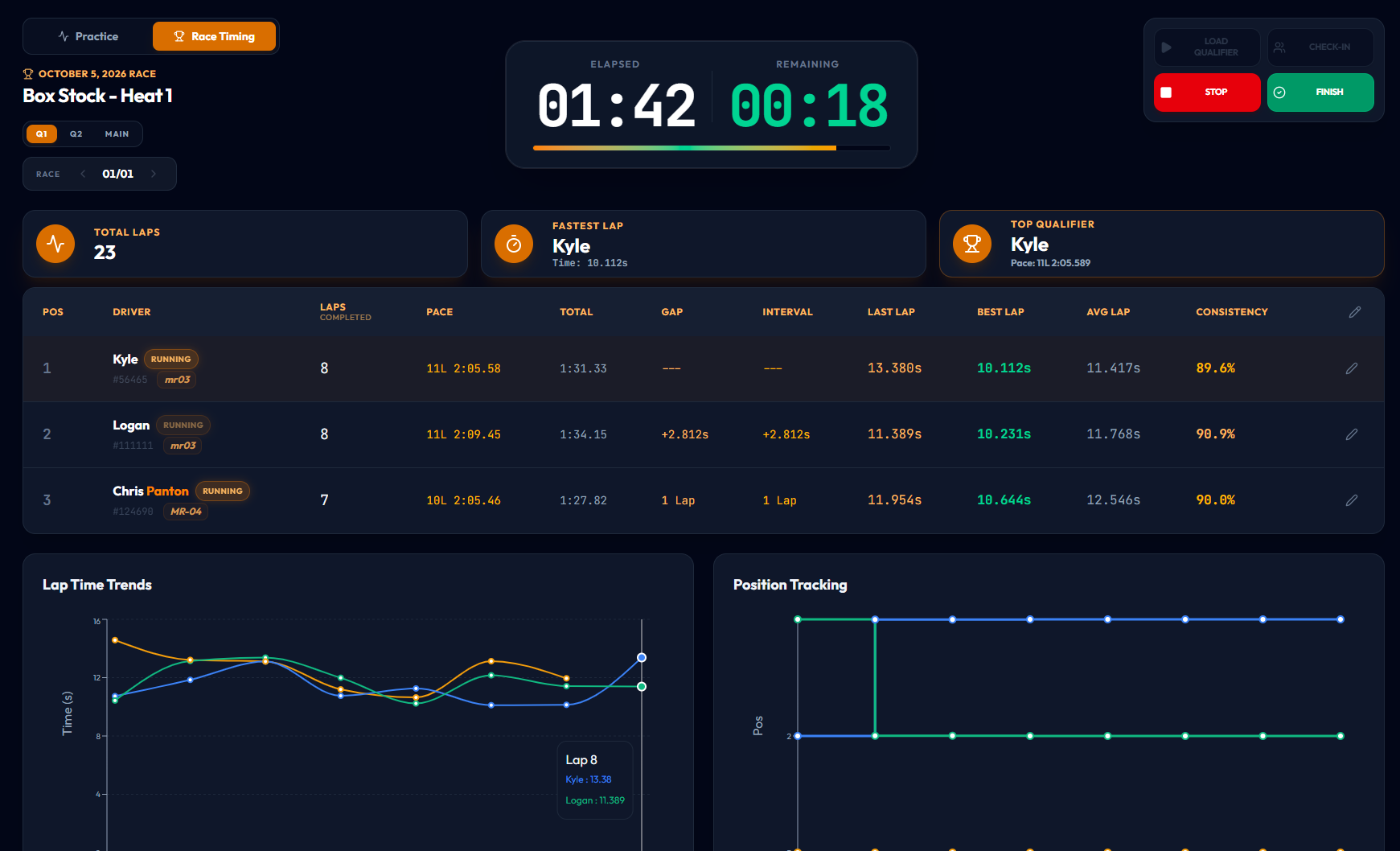Click Kyle's mr03 car tag
This screenshot has width=1400, height=851.
177,380
